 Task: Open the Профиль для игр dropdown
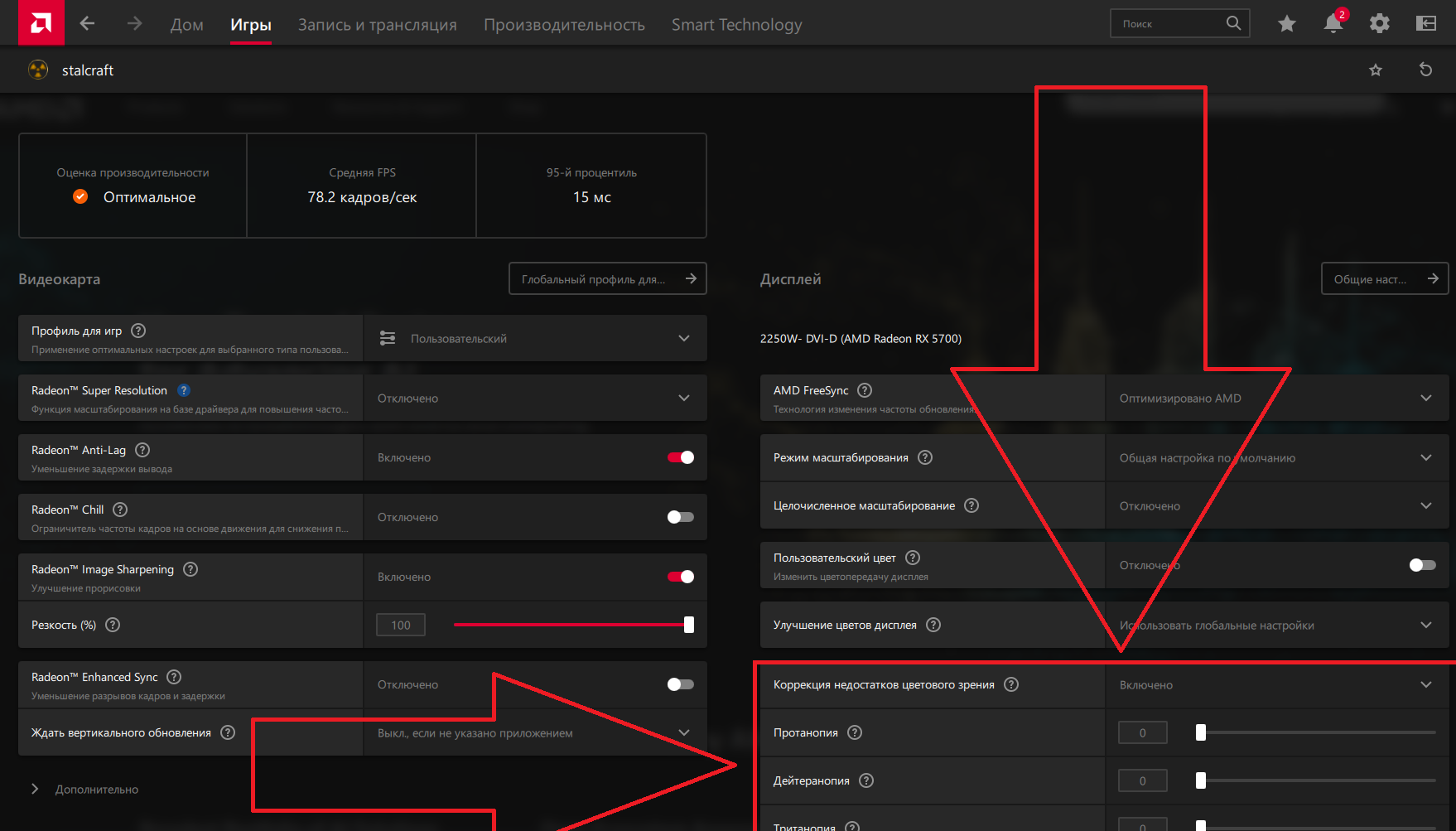(534, 338)
